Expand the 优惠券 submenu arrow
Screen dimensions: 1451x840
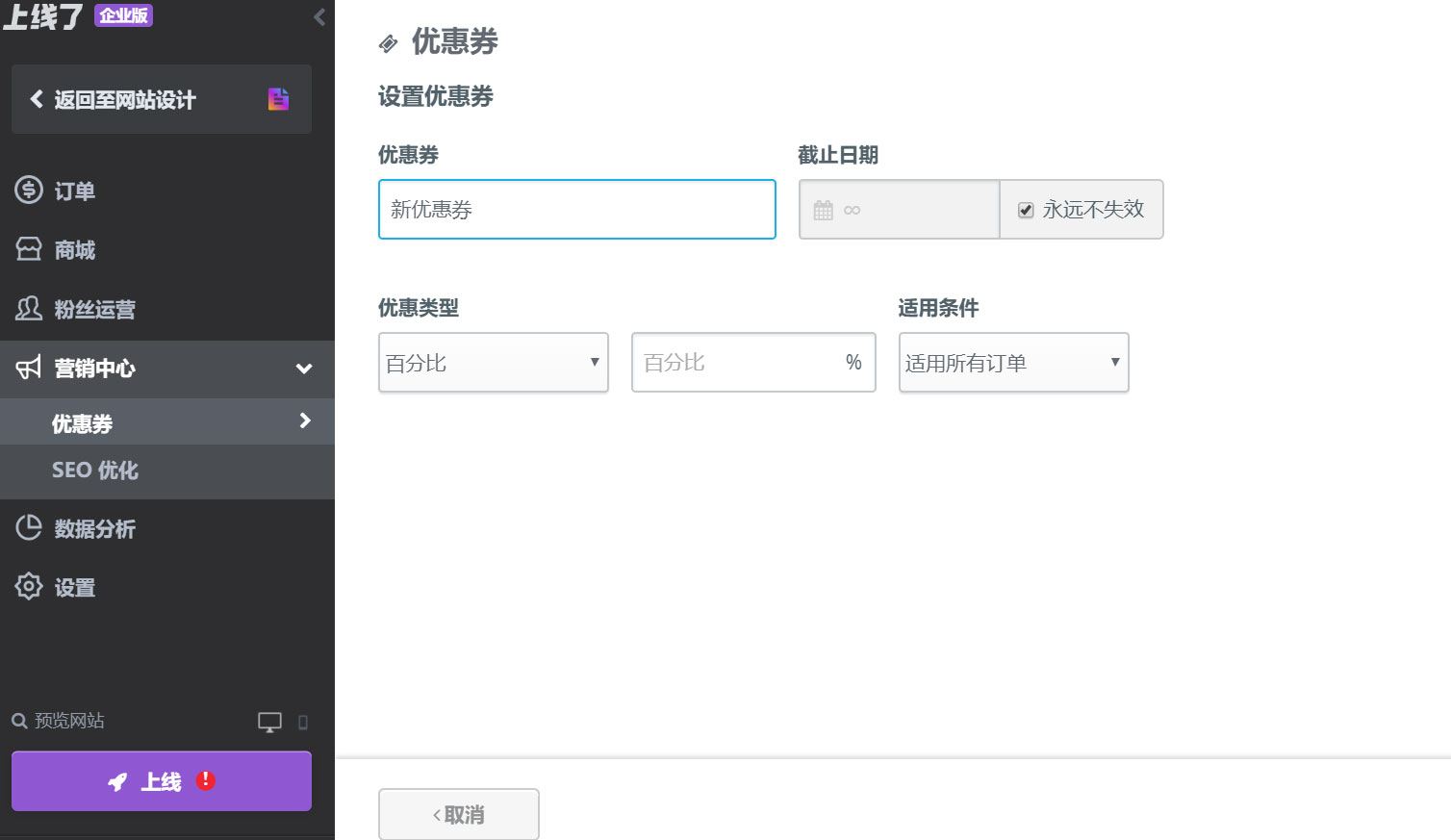[305, 421]
